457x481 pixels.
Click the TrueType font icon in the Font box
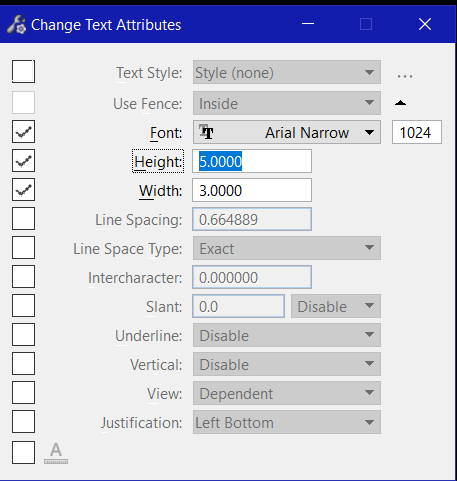click(206, 132)
